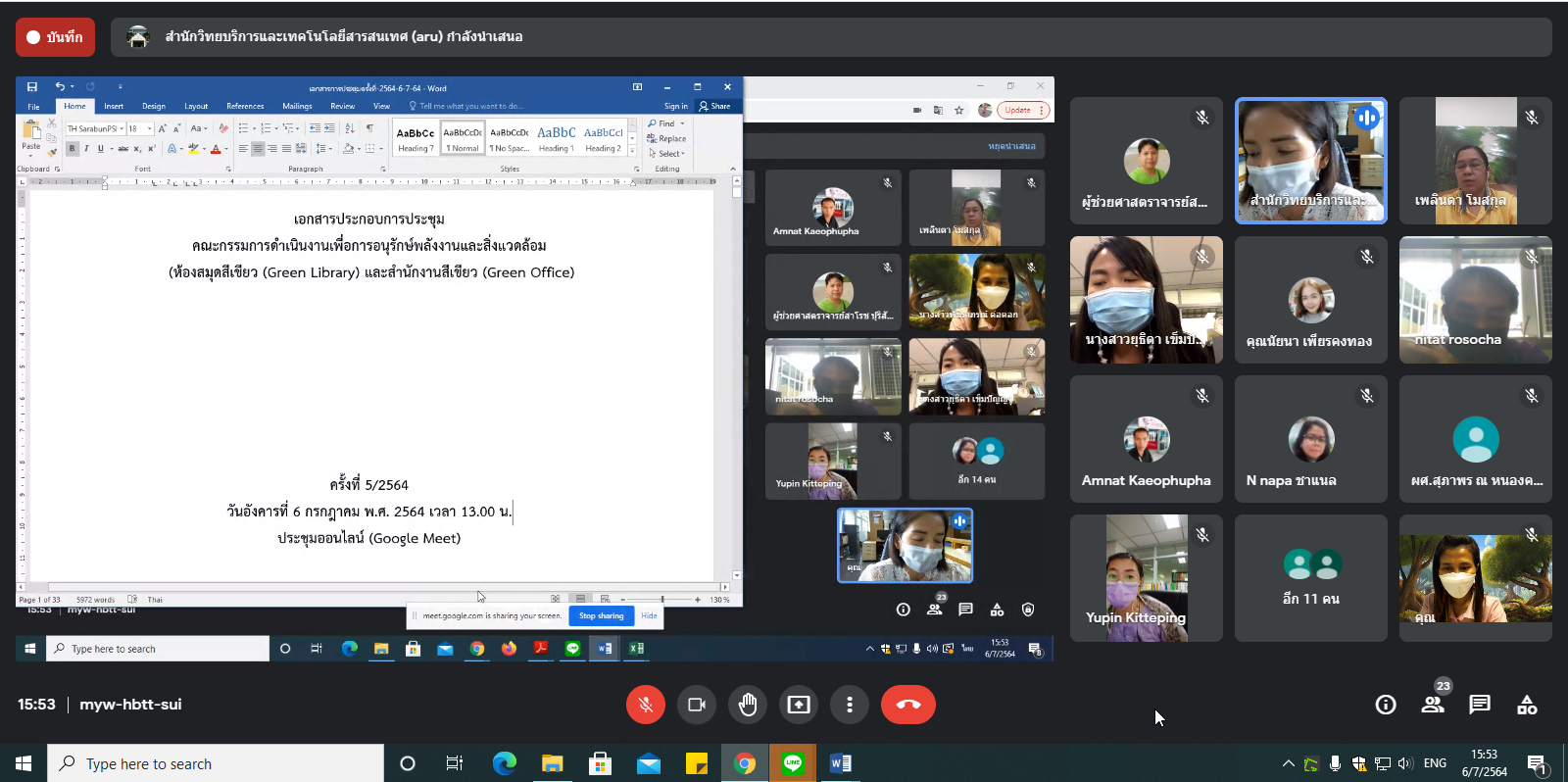
Task: Click the Windows Start button
Action: click(x=24, y=763)
